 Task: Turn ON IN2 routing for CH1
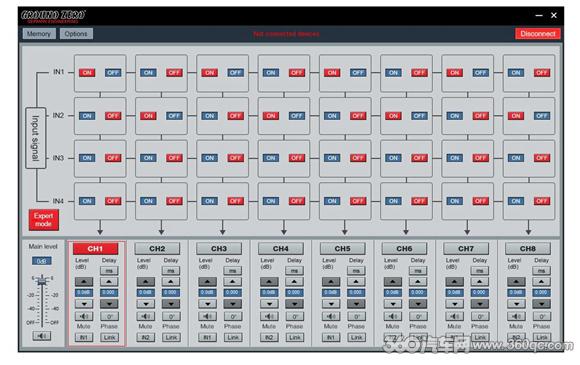pos(87,116)
